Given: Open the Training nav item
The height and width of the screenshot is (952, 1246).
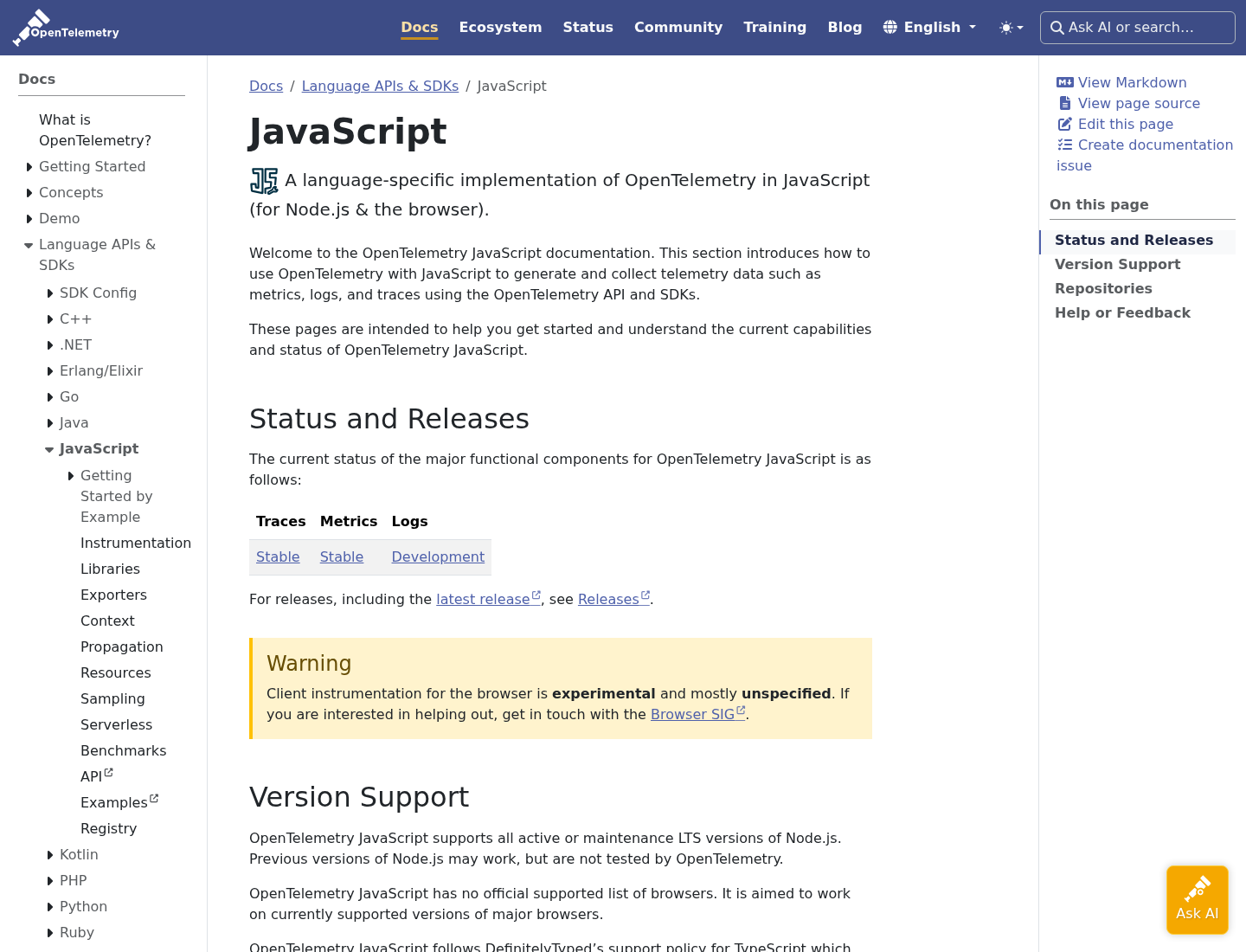Looking at the screenshot, I should coord(775,28).
